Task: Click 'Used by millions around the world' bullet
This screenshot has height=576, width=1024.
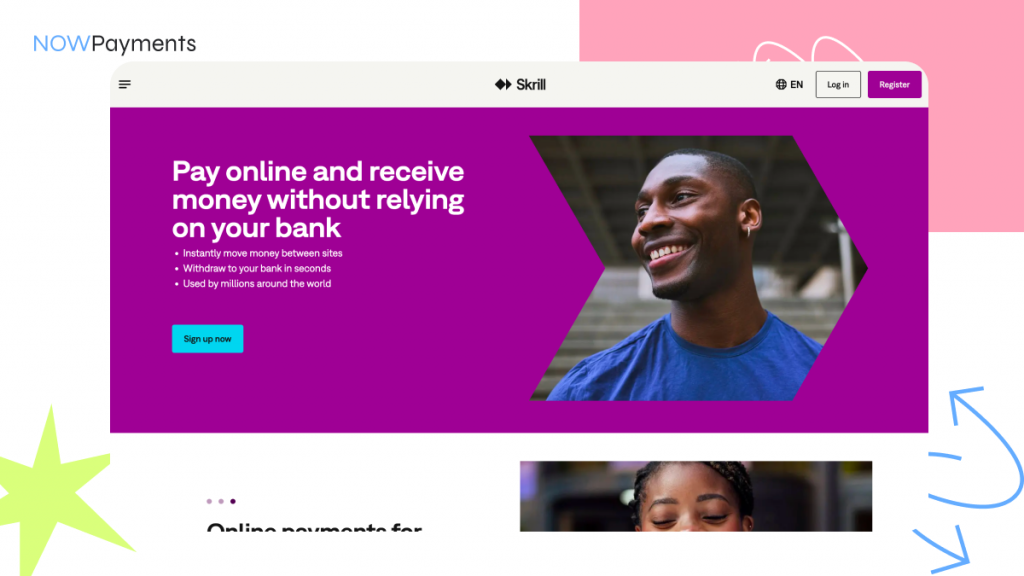Action: pyautogui.click(x=257, y=283)
